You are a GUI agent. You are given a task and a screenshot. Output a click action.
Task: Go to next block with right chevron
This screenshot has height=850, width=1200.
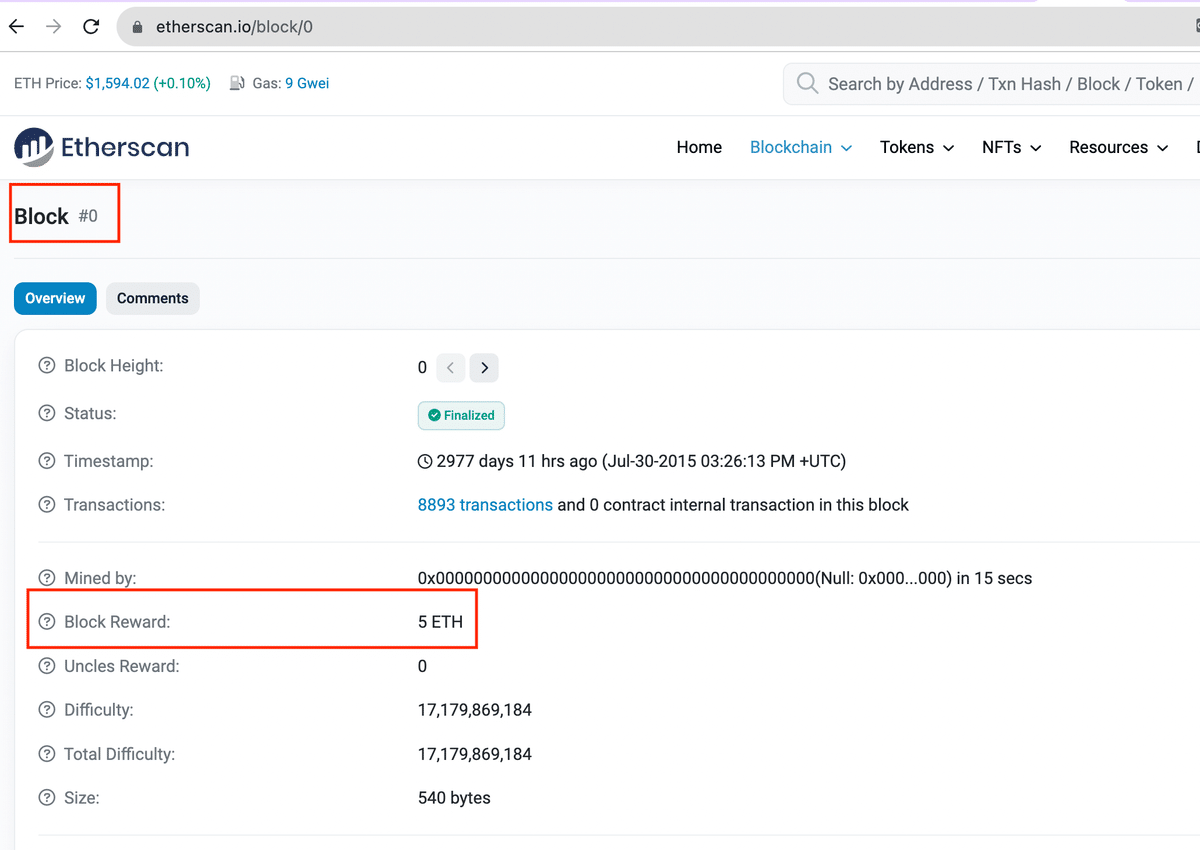coord(485,368)
